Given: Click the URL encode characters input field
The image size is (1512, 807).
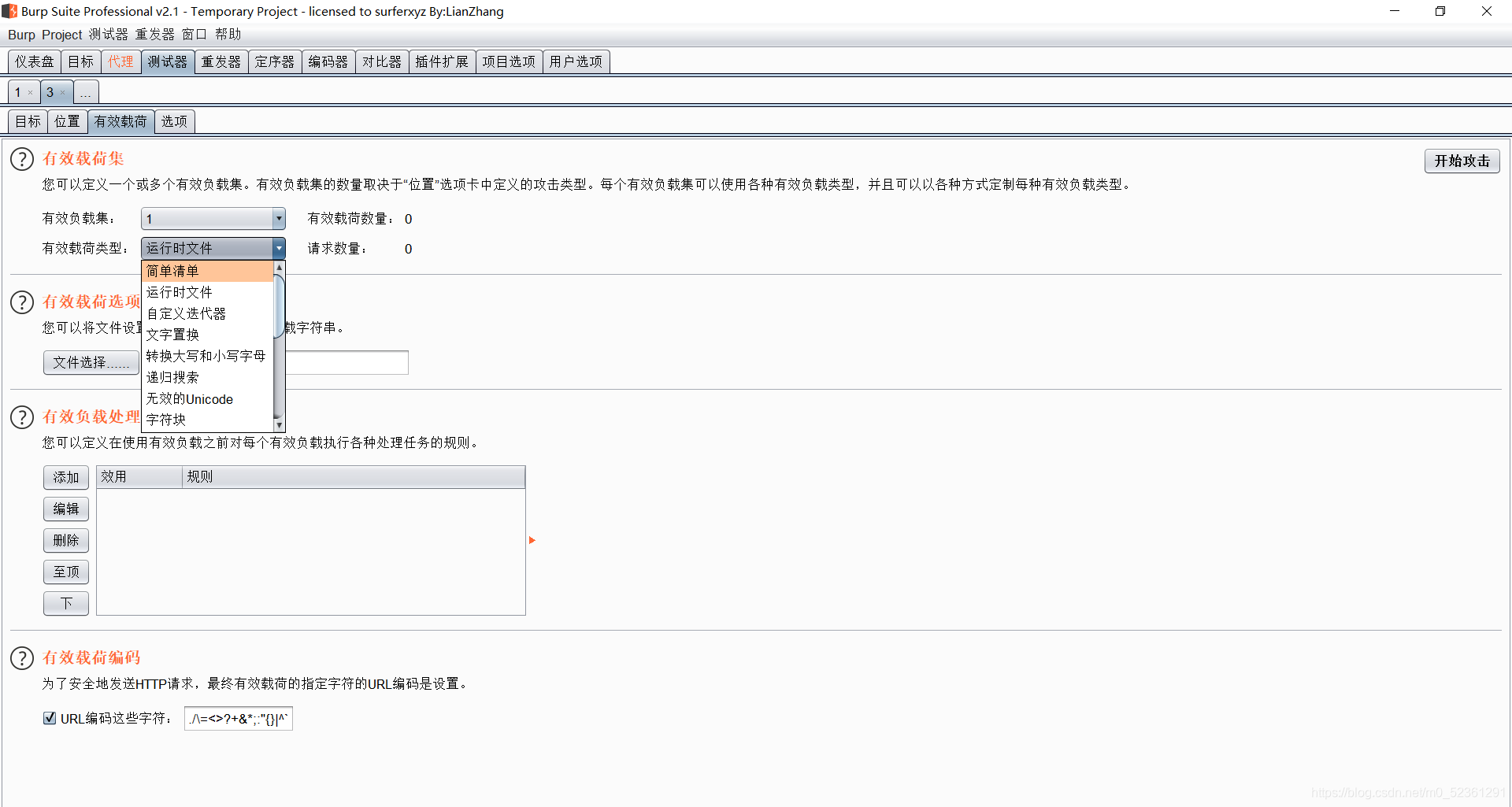Looking at the screenshot, I should (x=239, y=718).
